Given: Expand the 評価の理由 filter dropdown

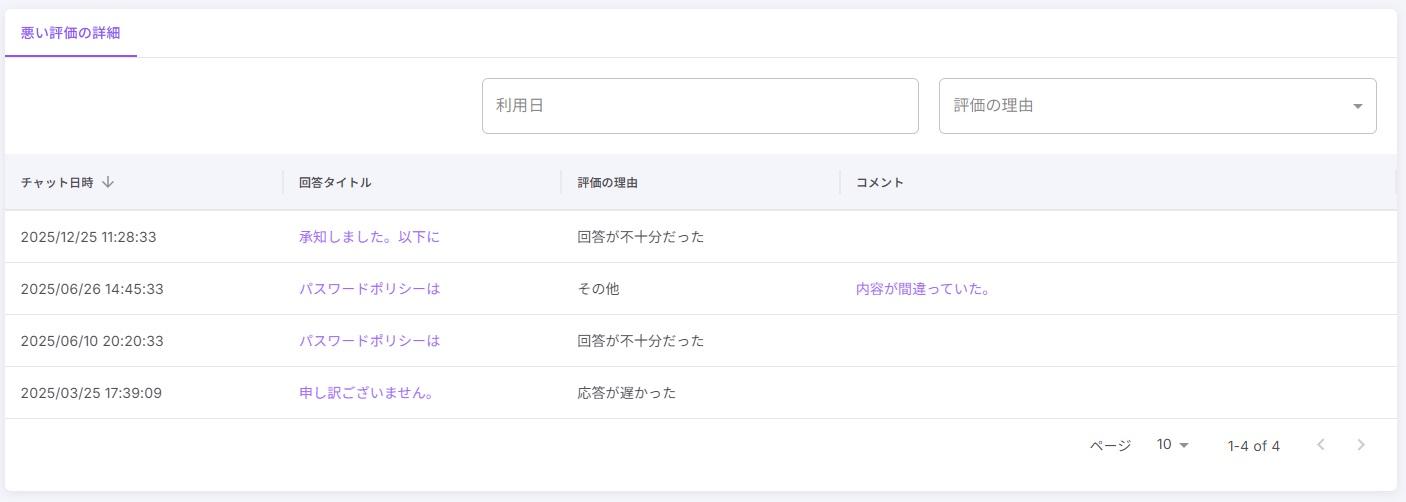Looking at the screenshot, I should (1157, 106).
